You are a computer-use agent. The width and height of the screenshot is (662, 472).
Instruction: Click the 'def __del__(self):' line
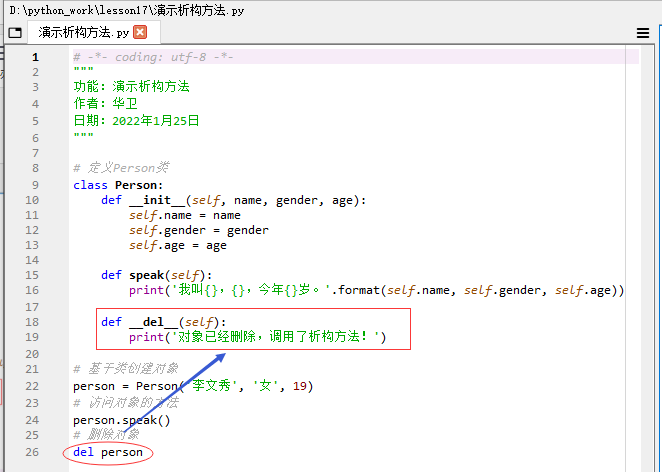coord(163,322)
